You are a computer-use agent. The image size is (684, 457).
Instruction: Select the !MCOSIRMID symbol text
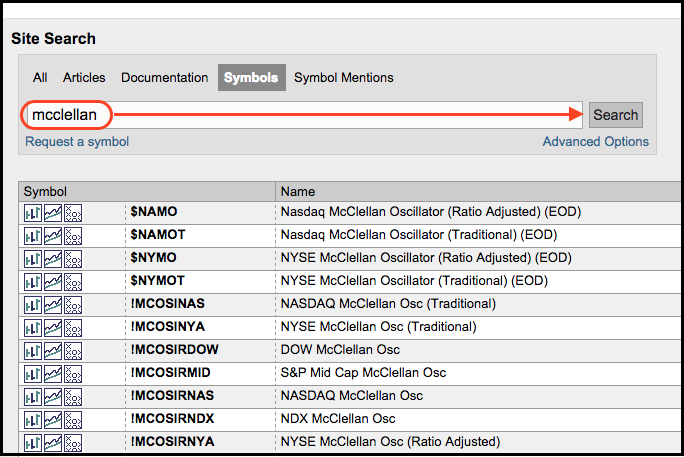coord(171,373)
